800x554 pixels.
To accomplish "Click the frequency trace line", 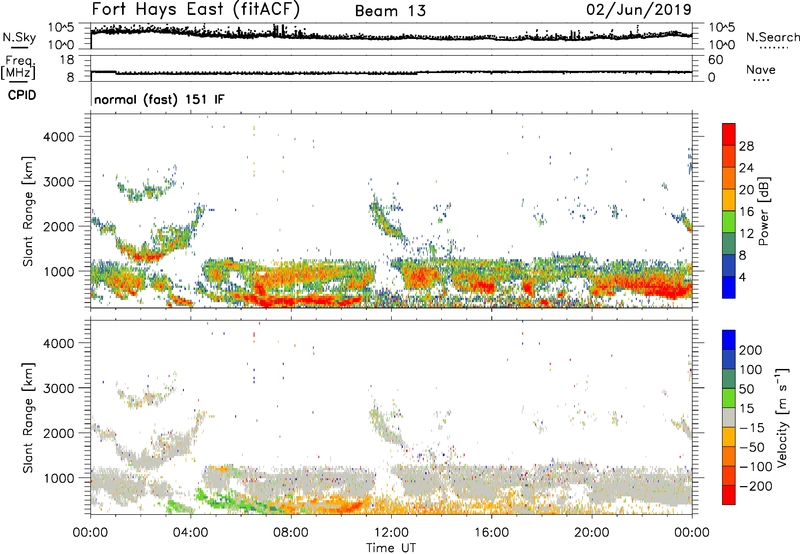I will coord(391,73).
